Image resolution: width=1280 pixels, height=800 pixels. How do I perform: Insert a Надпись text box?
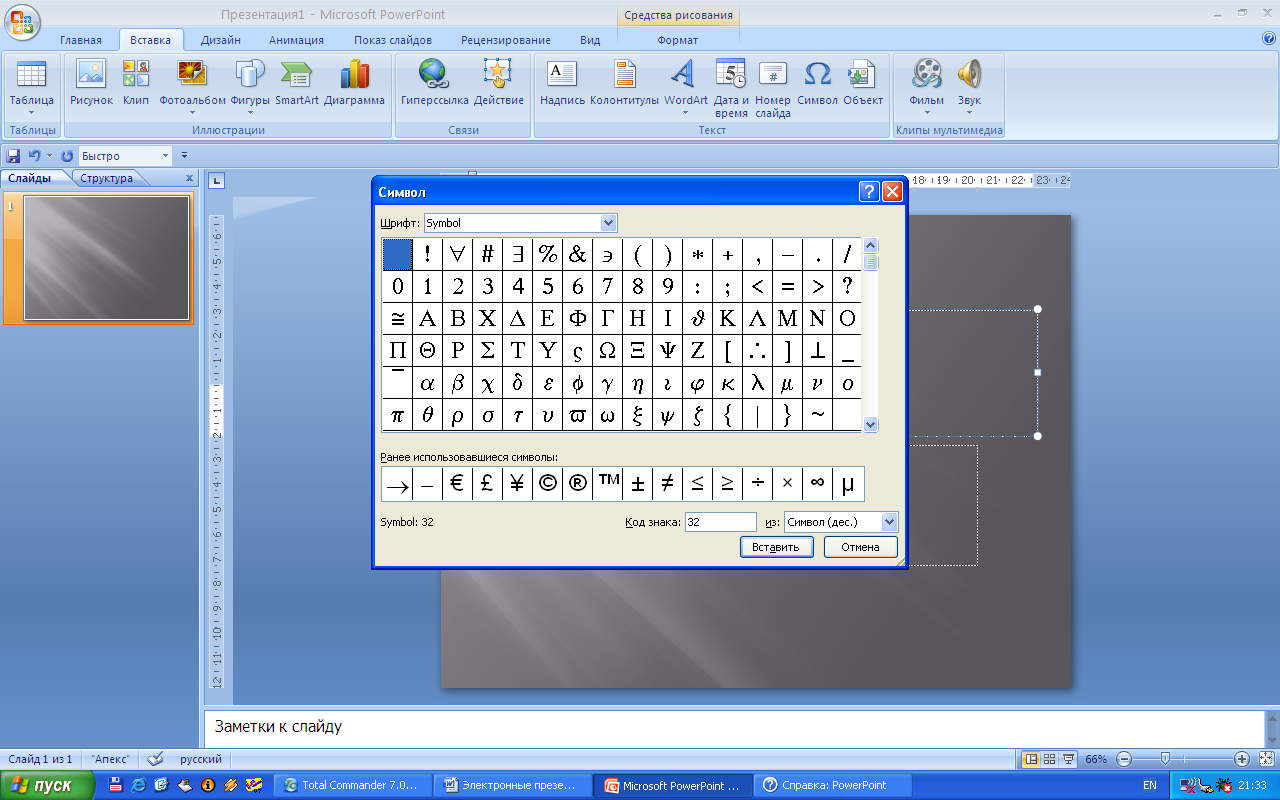click(x=562, y=83)
